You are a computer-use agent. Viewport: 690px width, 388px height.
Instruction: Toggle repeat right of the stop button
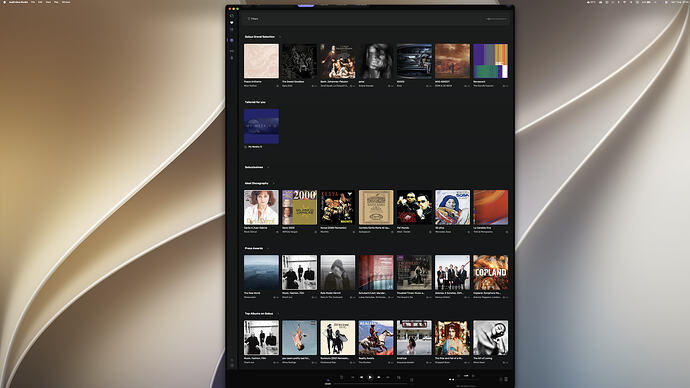coord(388,377)
